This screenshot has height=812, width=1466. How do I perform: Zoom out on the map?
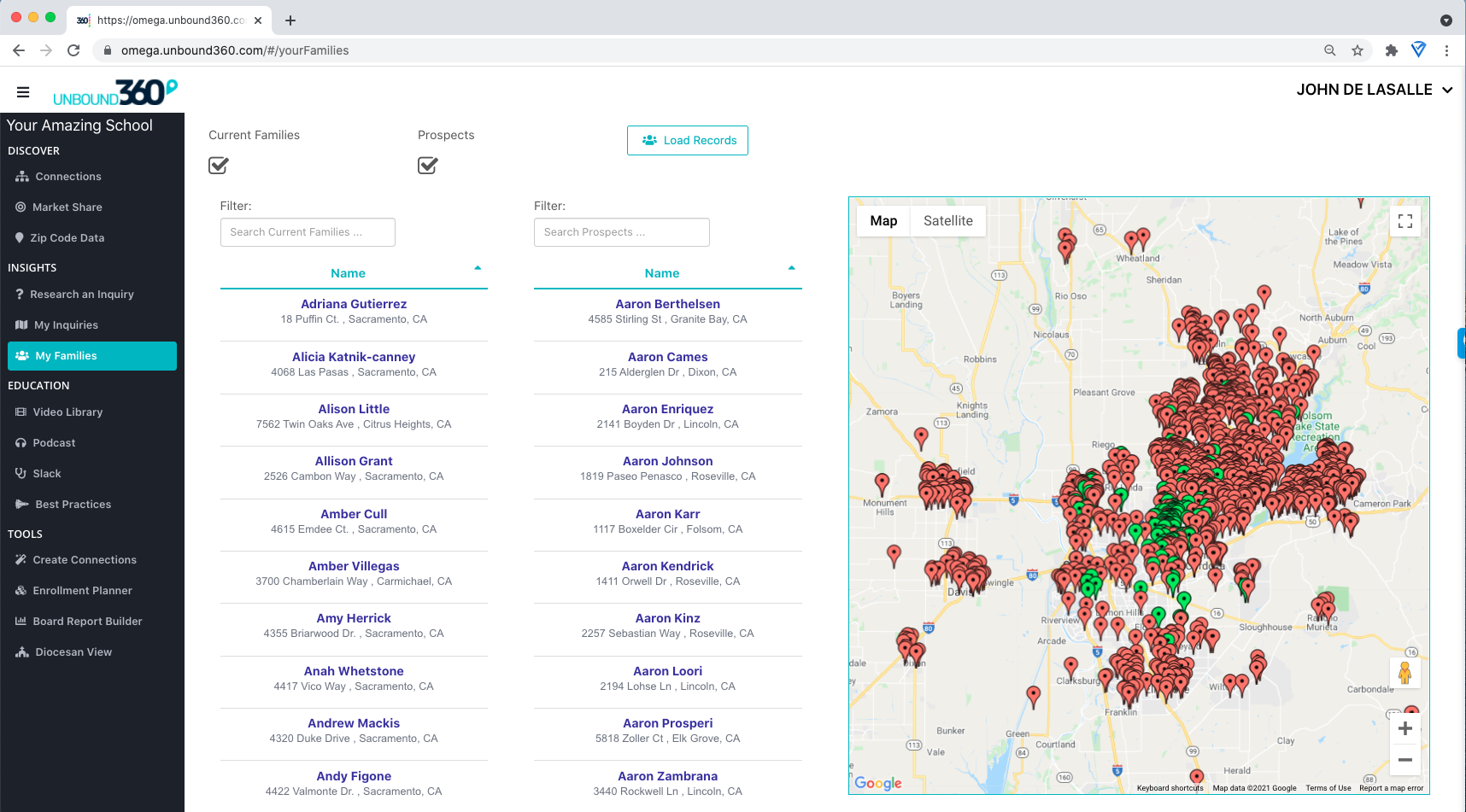[x=1405, y=760]
